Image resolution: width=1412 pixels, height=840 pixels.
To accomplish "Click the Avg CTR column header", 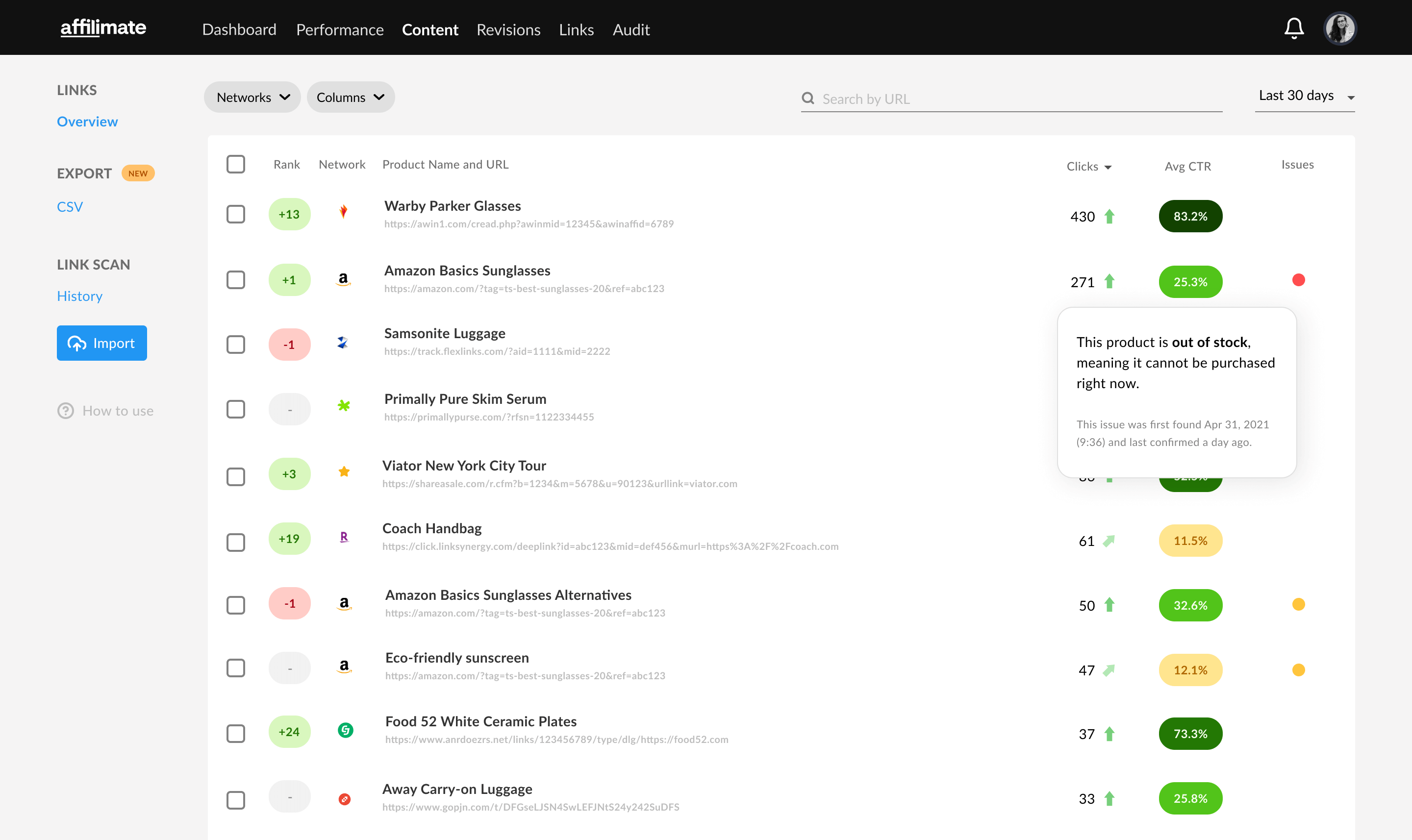I will [x=1187, y=167].
